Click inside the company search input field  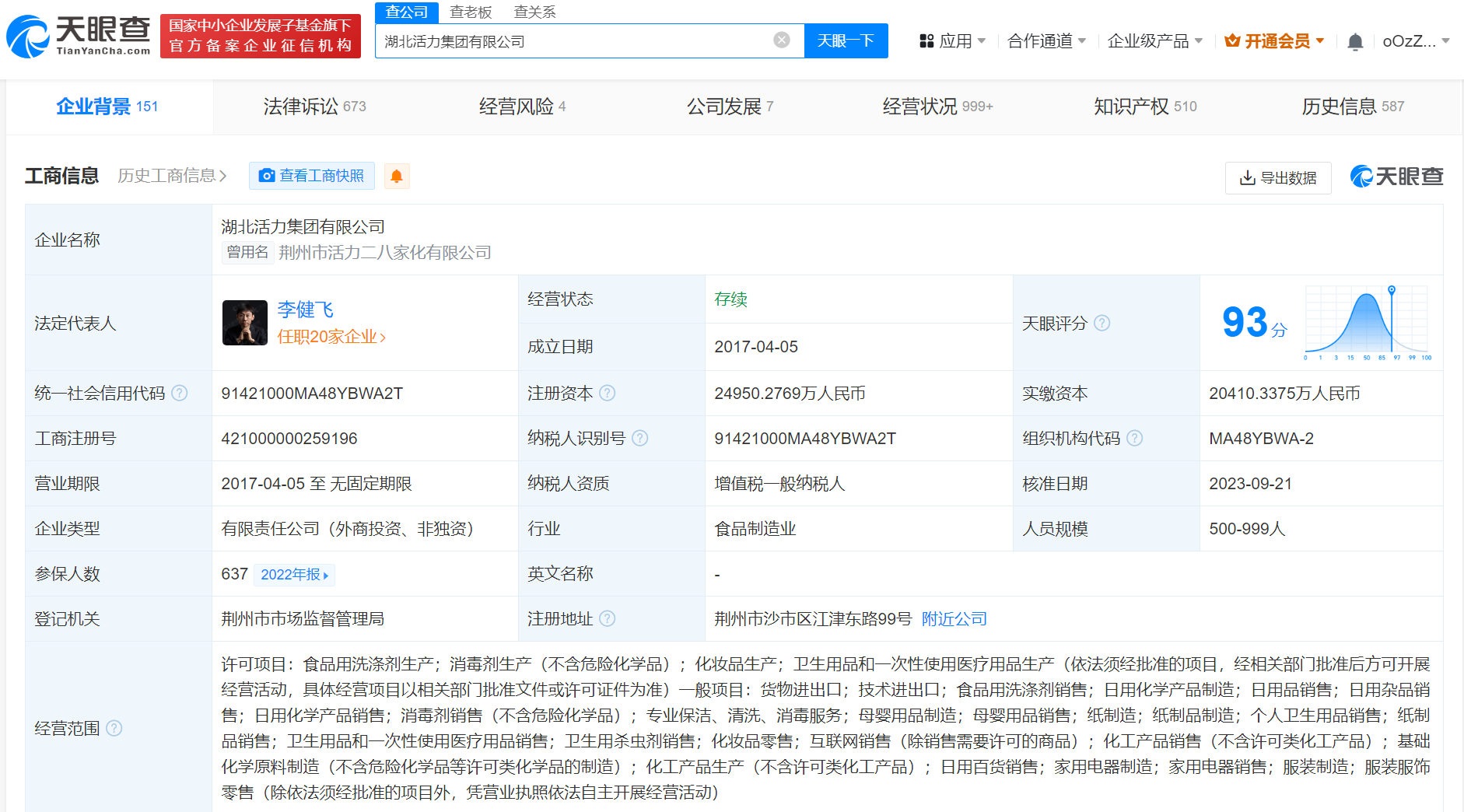(572, 41)
